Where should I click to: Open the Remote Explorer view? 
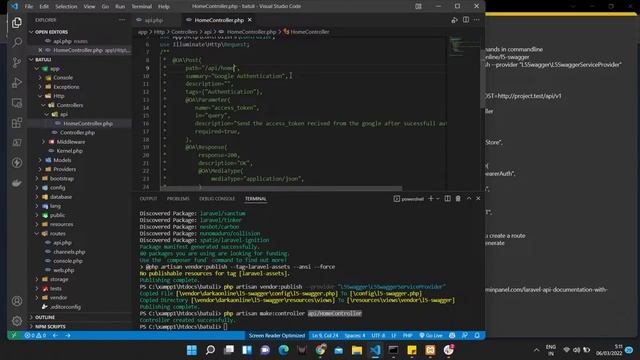point(17,103)
